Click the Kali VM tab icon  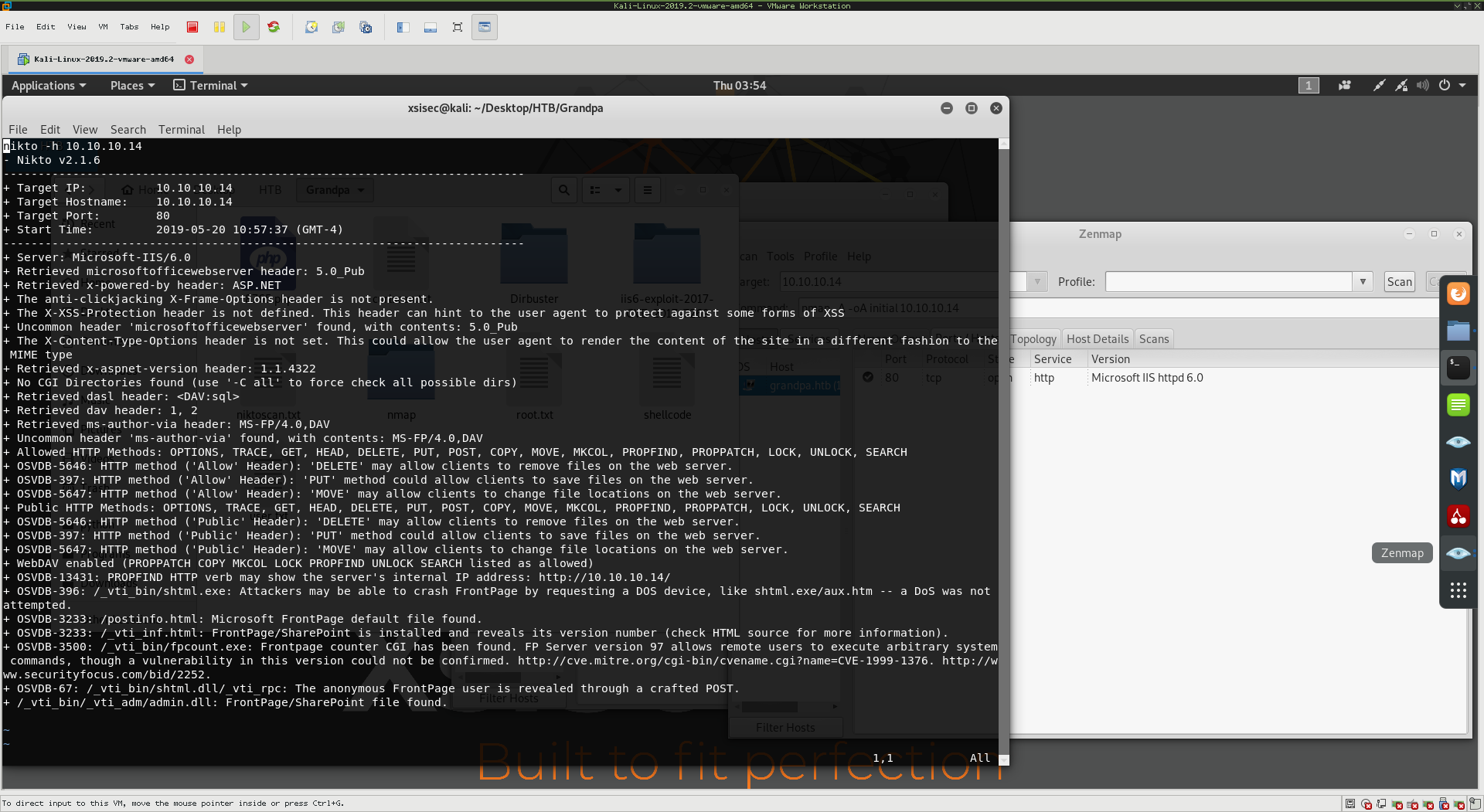pos(23,59)
